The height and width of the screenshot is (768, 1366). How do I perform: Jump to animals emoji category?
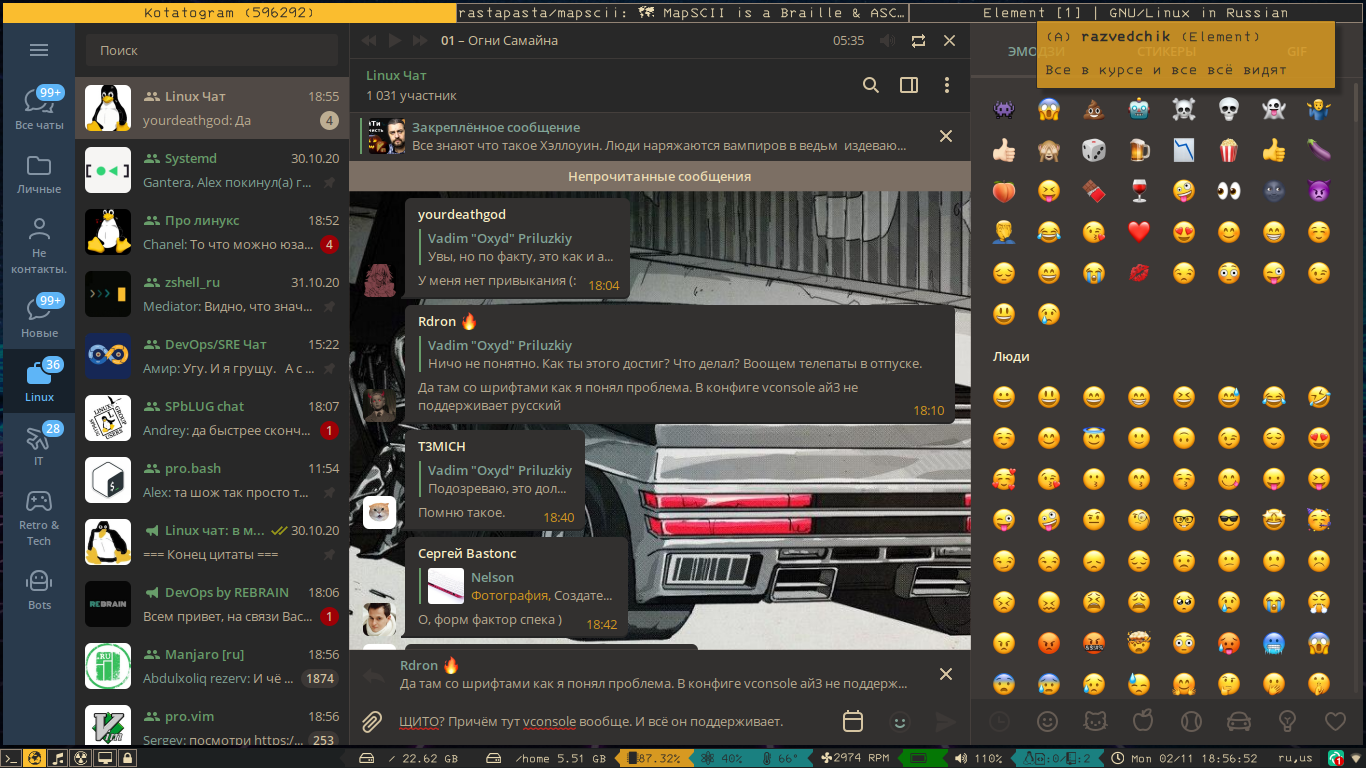1095,721
